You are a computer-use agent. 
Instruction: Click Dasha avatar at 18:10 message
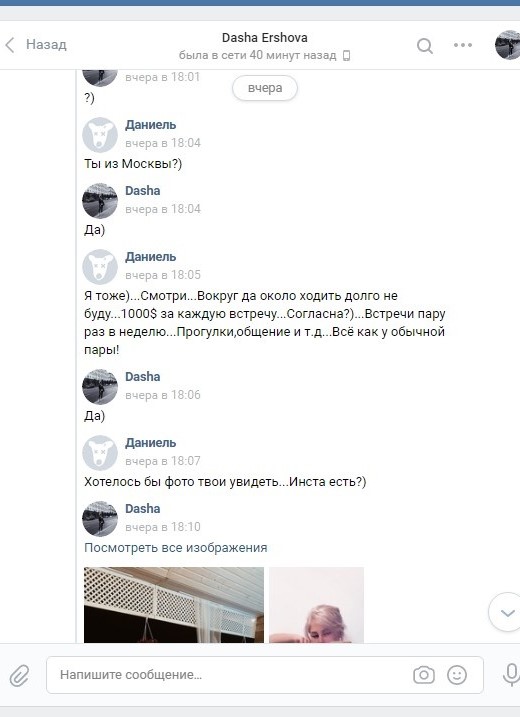(x=100, y=519)
